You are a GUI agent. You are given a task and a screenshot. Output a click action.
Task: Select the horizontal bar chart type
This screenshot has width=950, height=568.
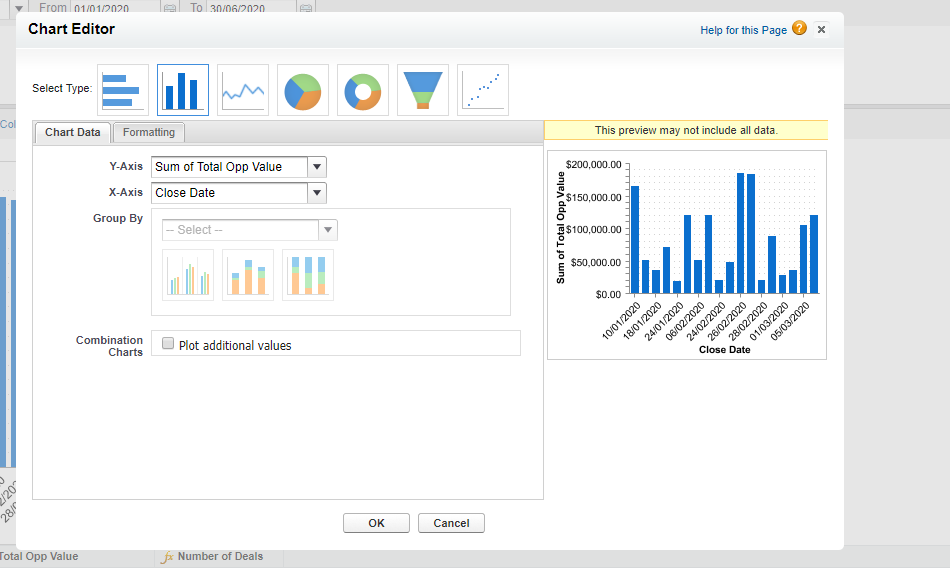[123, 89]
